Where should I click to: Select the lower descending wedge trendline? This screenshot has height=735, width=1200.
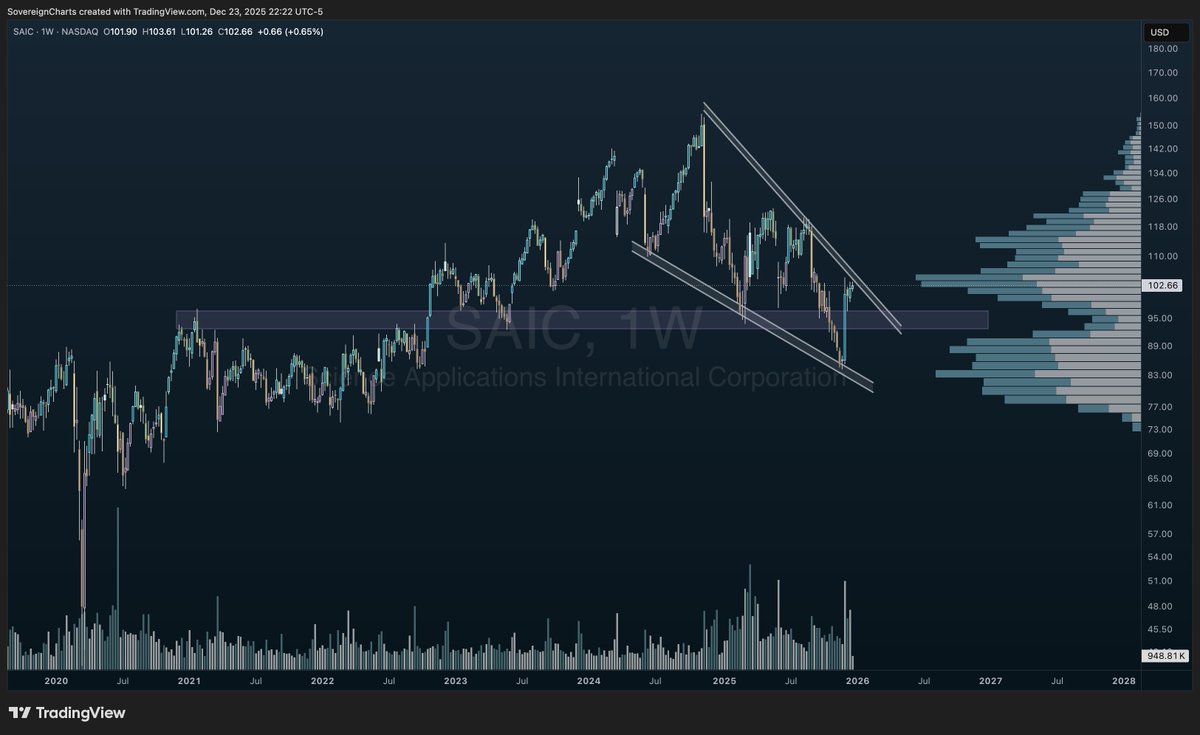[x=752, y=315]
